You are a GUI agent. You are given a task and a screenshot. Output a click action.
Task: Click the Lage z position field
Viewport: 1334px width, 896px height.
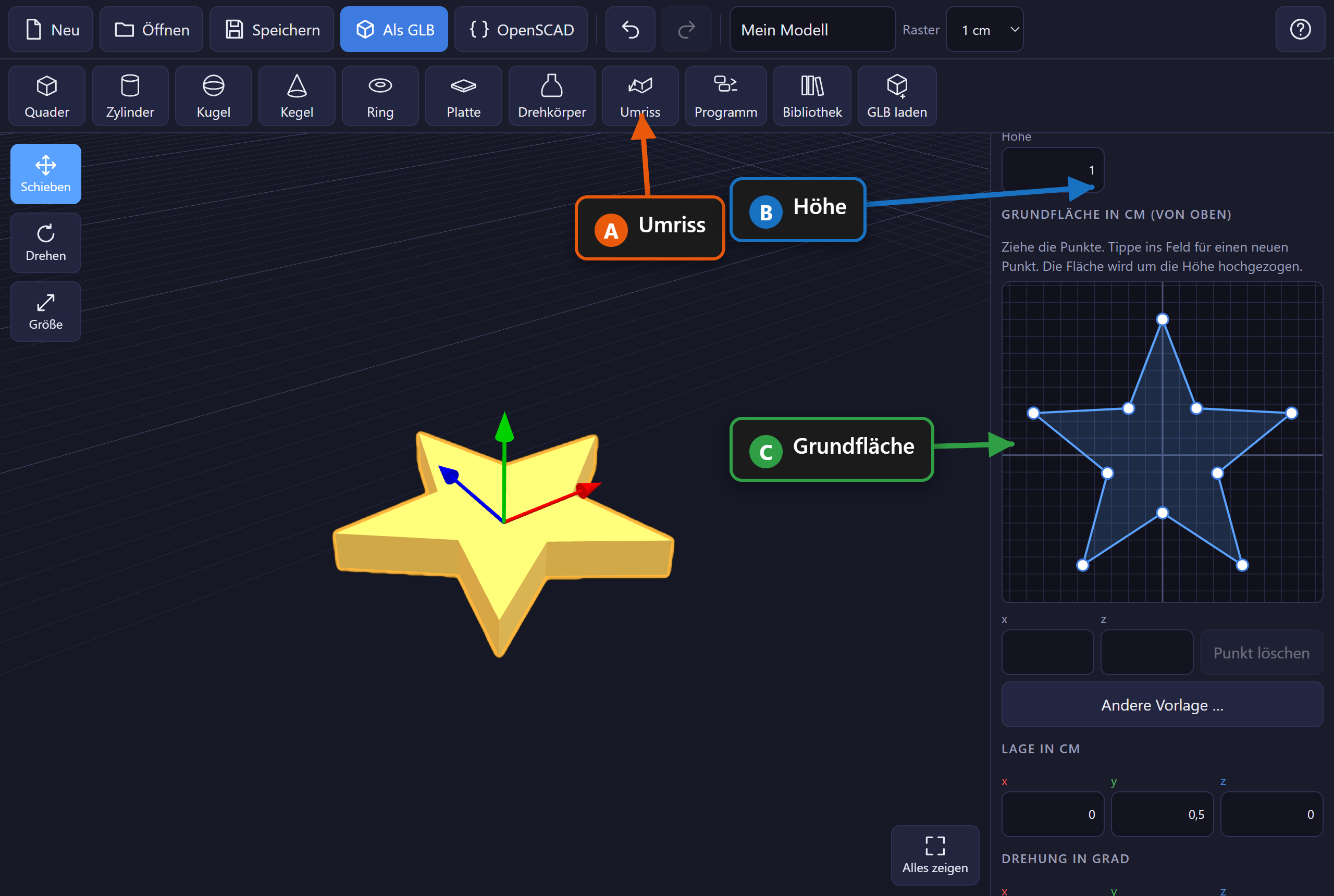[x=1271, y=814]
